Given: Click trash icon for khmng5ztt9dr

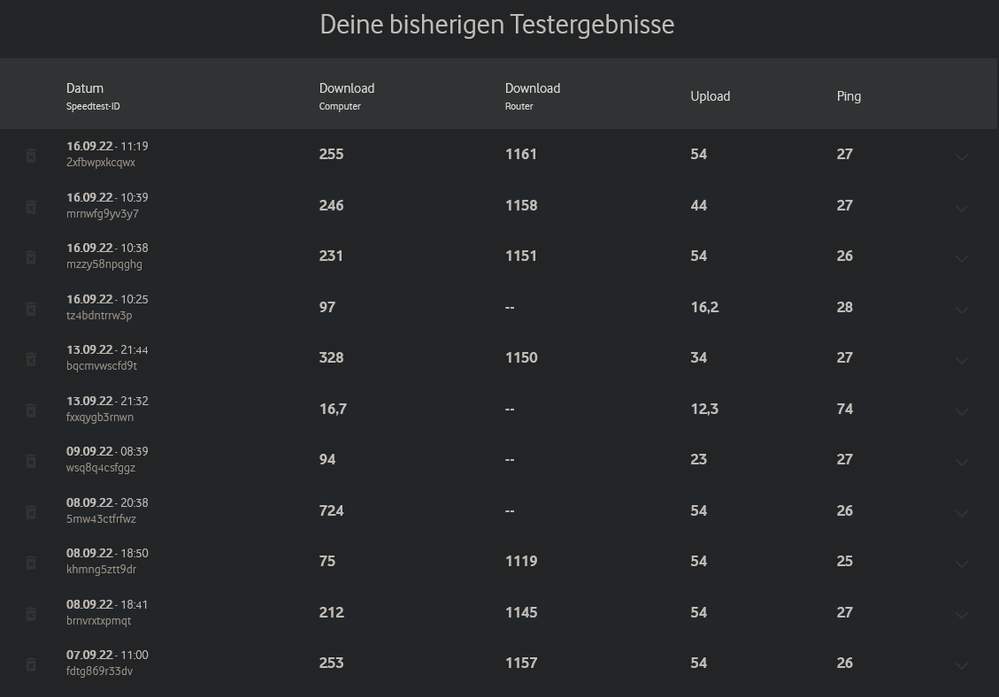Looking at the screenshot, I should pos(31,562).
